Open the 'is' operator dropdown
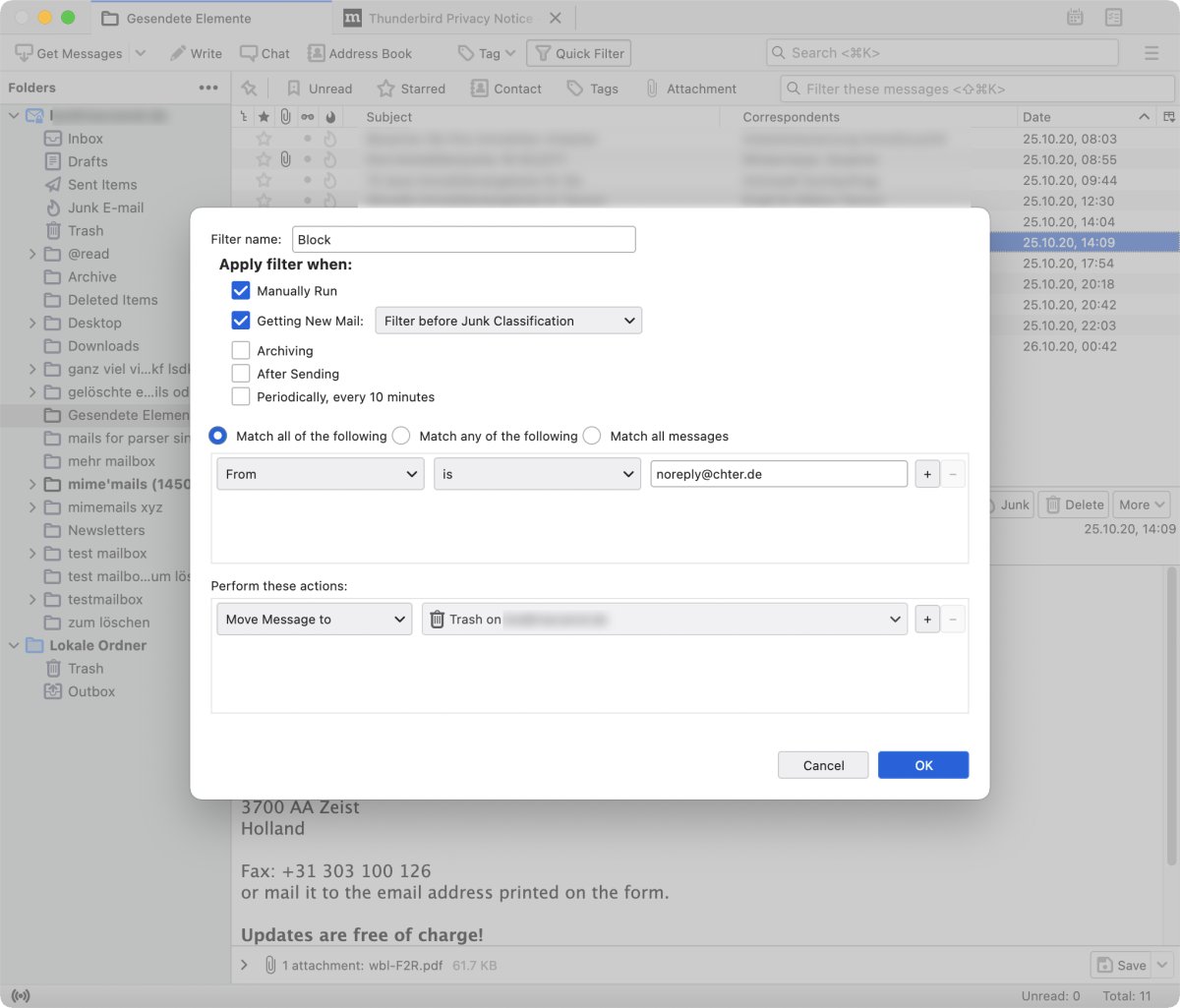Image resolution: width=1180 pixels, height=1008 pixels. [x=537, y=474]
